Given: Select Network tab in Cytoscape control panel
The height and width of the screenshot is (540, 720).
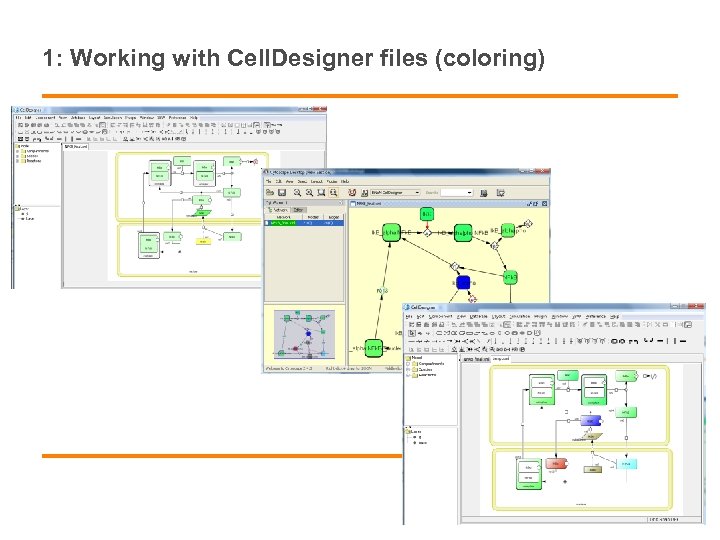Looking at the screenshot, I should coord(277,210).
